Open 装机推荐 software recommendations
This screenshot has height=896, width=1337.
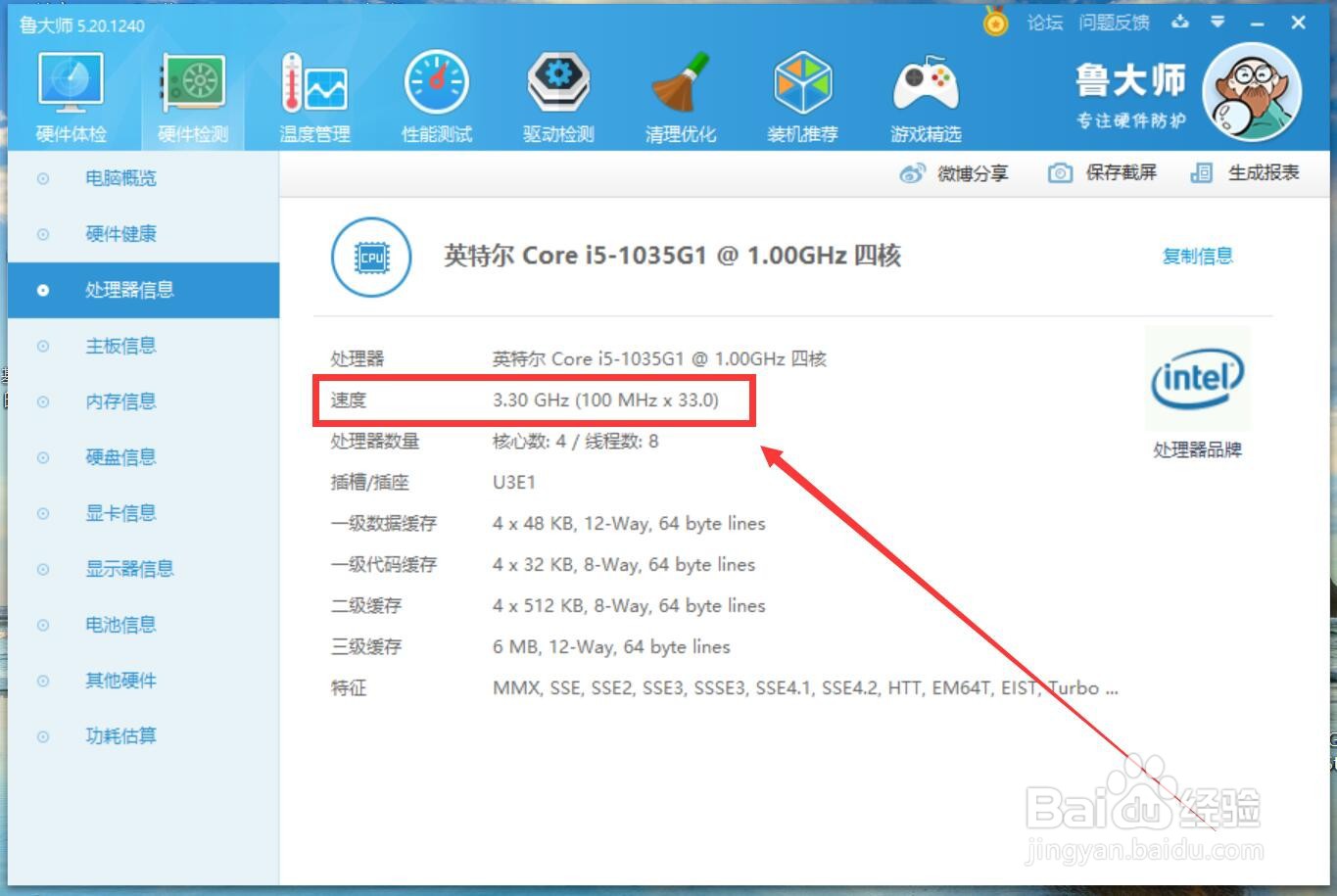click(802, 98)
